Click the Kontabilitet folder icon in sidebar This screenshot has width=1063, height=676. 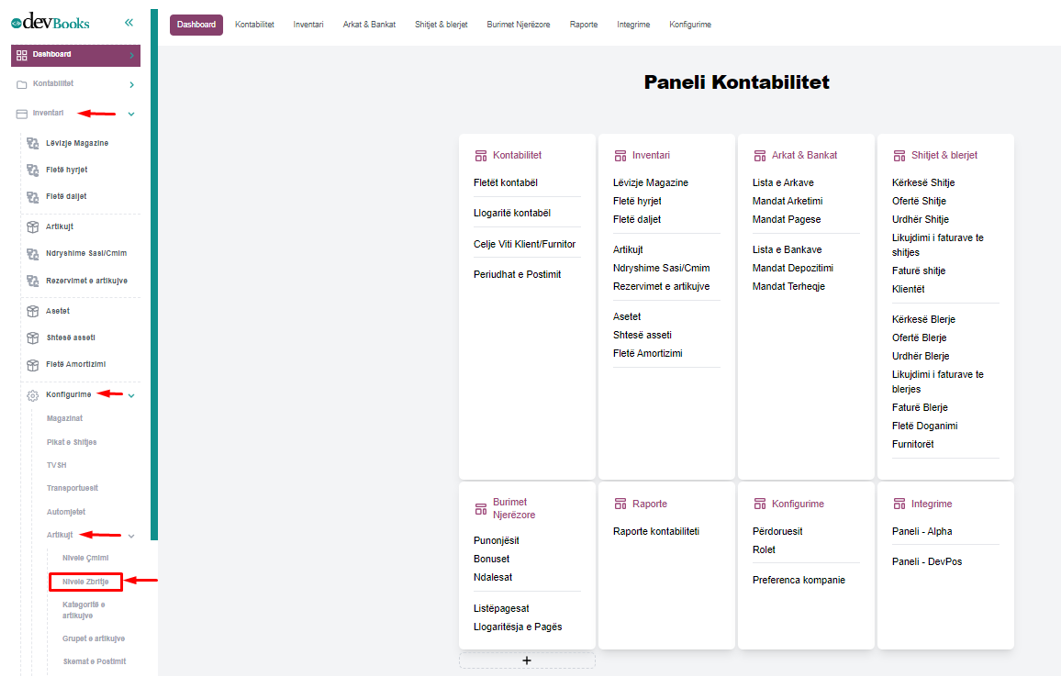click(x=22, y=85)
